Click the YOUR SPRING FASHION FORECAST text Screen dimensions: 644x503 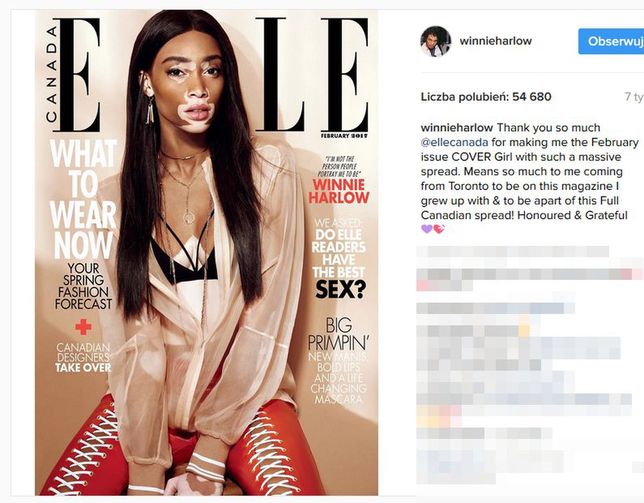pos(83,286)
